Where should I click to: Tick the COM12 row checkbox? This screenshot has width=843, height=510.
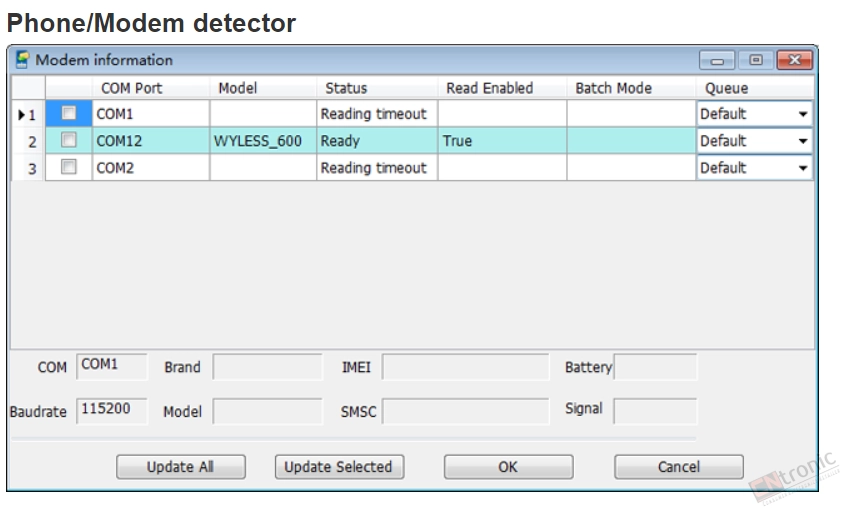click(x=69, y=140)
